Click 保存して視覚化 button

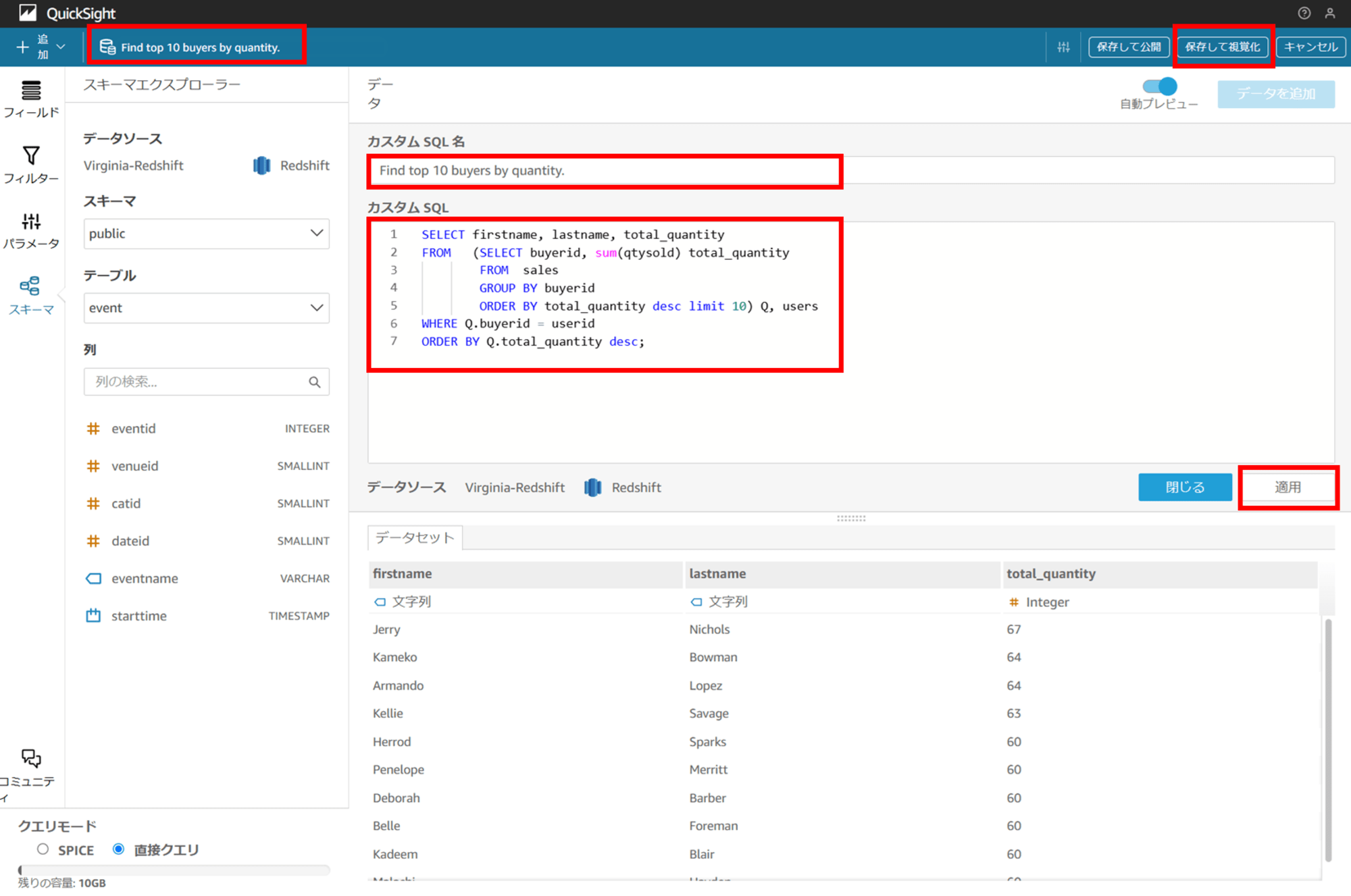tap(1223, 47)
